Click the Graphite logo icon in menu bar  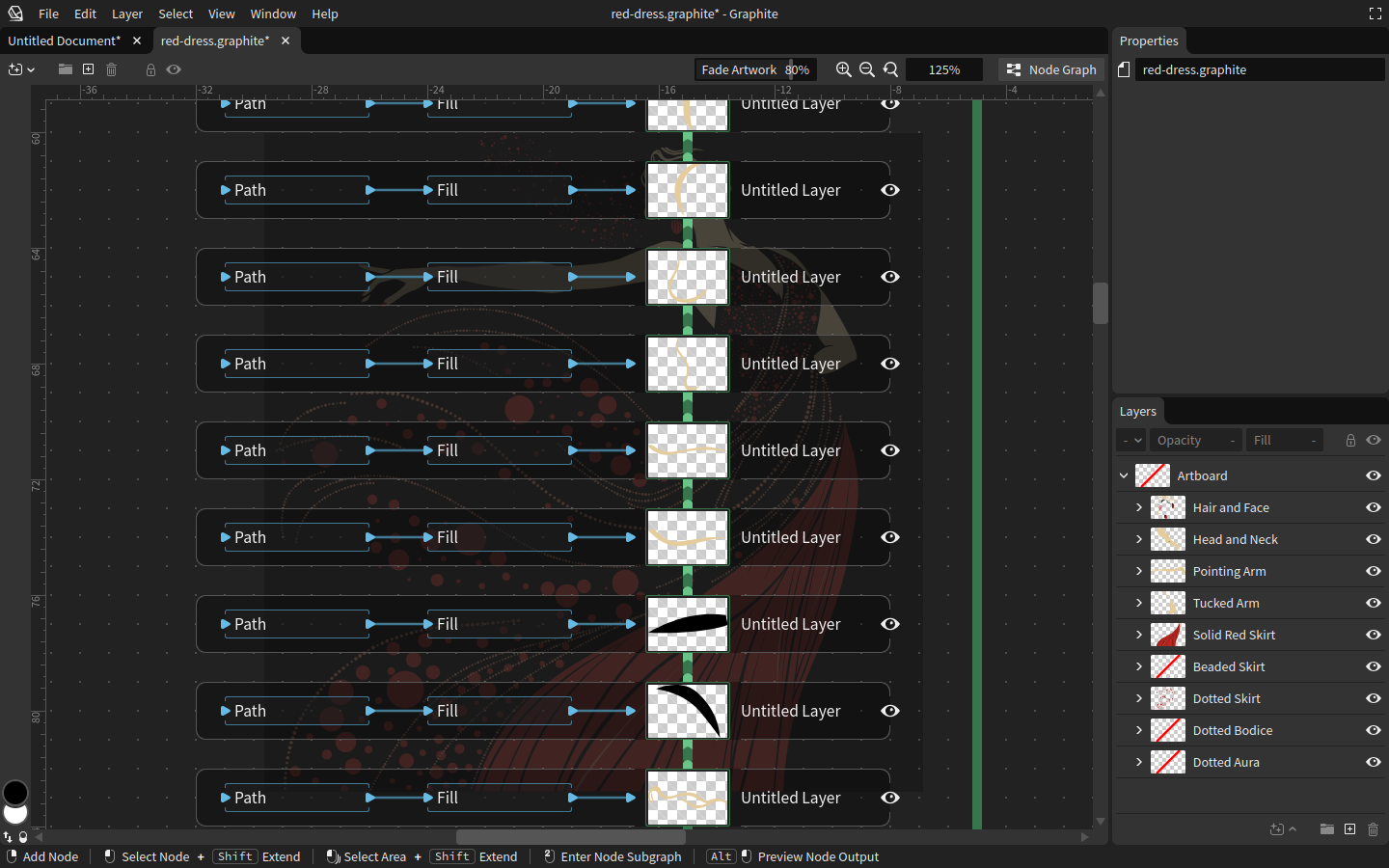pos(15,14)
